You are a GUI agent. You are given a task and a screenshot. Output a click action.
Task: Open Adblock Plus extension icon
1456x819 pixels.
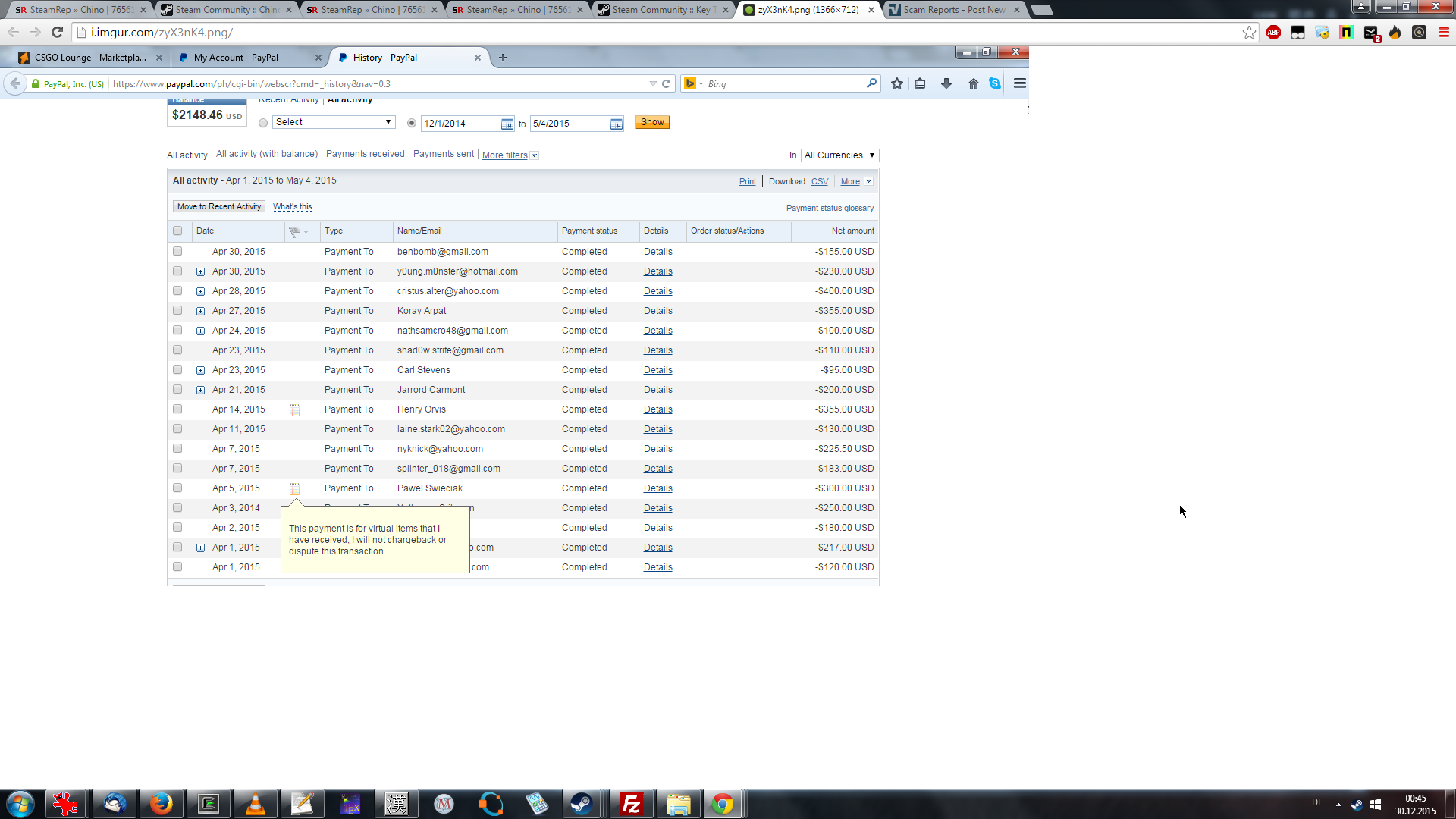click(x=1273, y=32)
